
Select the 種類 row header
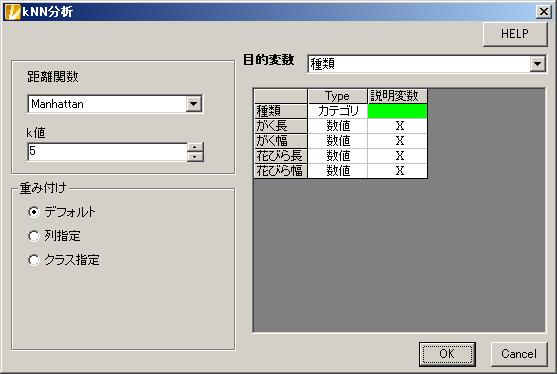(x=281, y=111)
